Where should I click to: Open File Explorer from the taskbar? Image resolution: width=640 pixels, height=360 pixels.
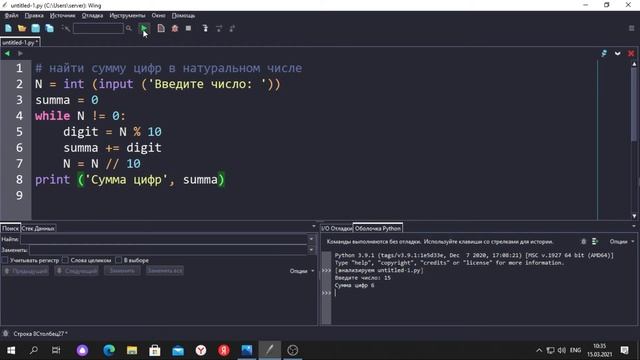click(132, 350)
